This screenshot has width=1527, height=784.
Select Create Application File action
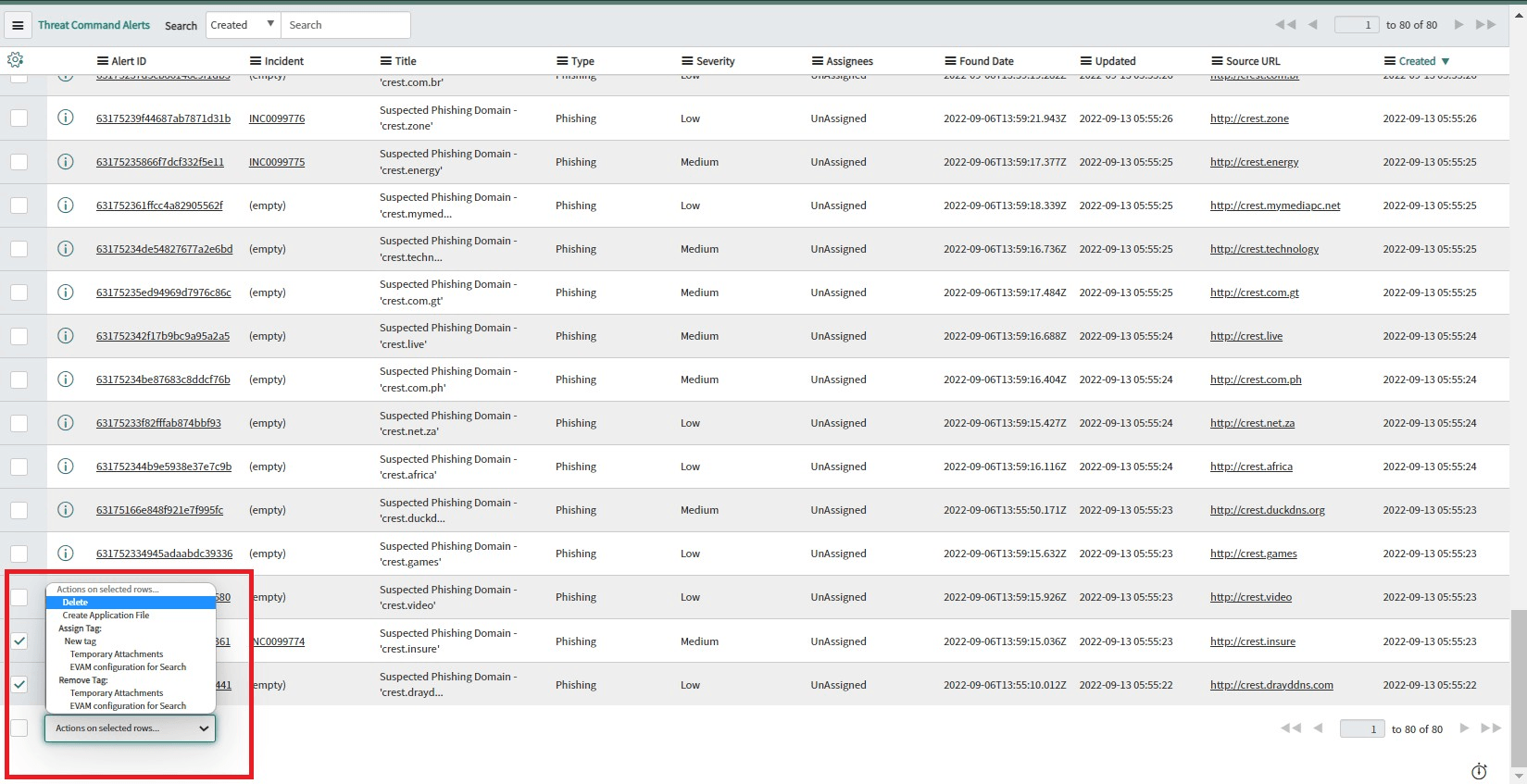coord(106,616)
